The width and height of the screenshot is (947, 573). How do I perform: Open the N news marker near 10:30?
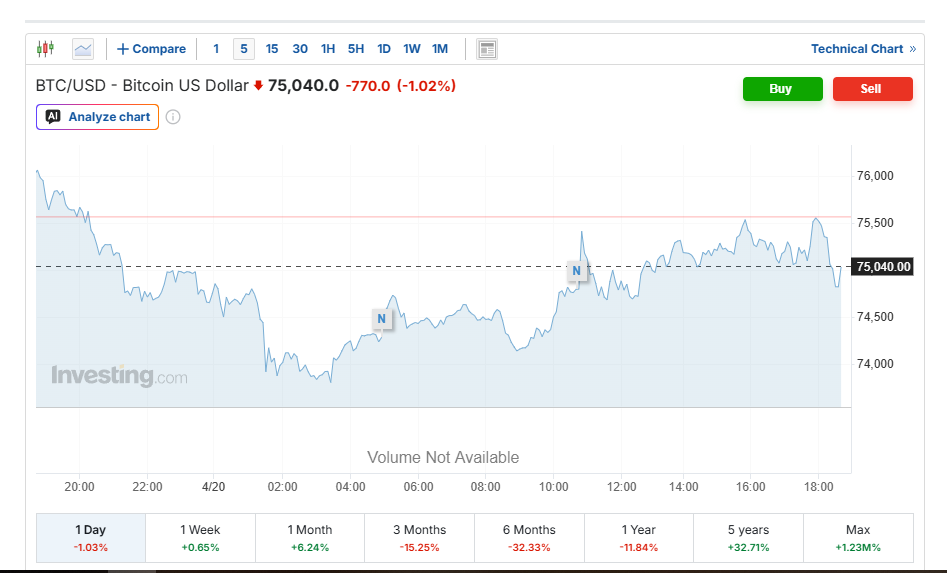pos(576,270)
